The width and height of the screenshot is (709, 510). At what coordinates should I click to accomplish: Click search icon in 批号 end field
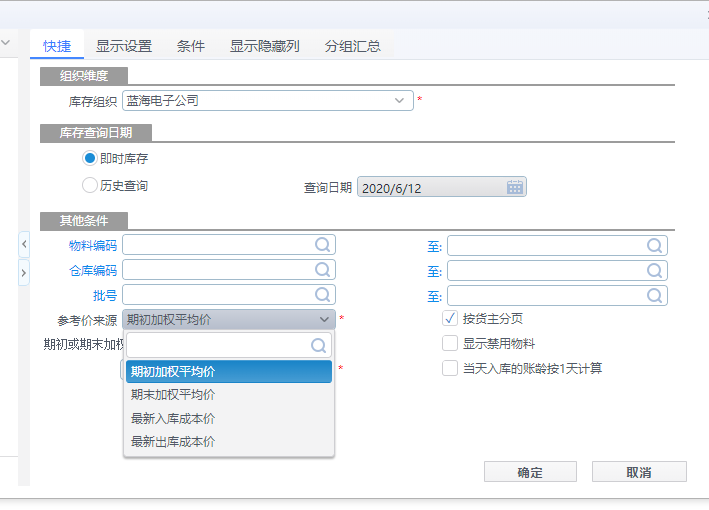pyautogui.click(x=654, y=295)
